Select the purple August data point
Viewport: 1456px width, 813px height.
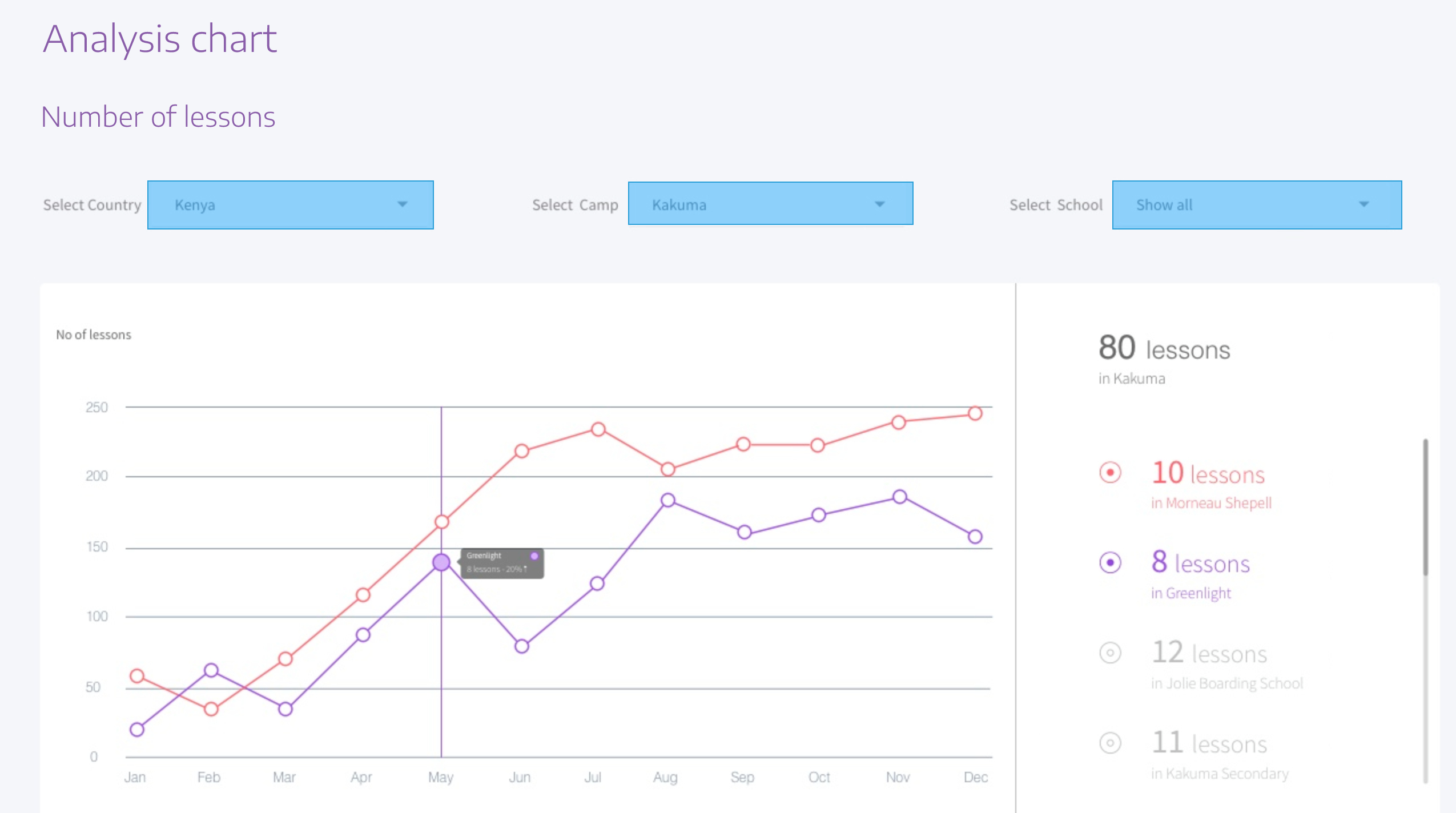click(667, 501)
